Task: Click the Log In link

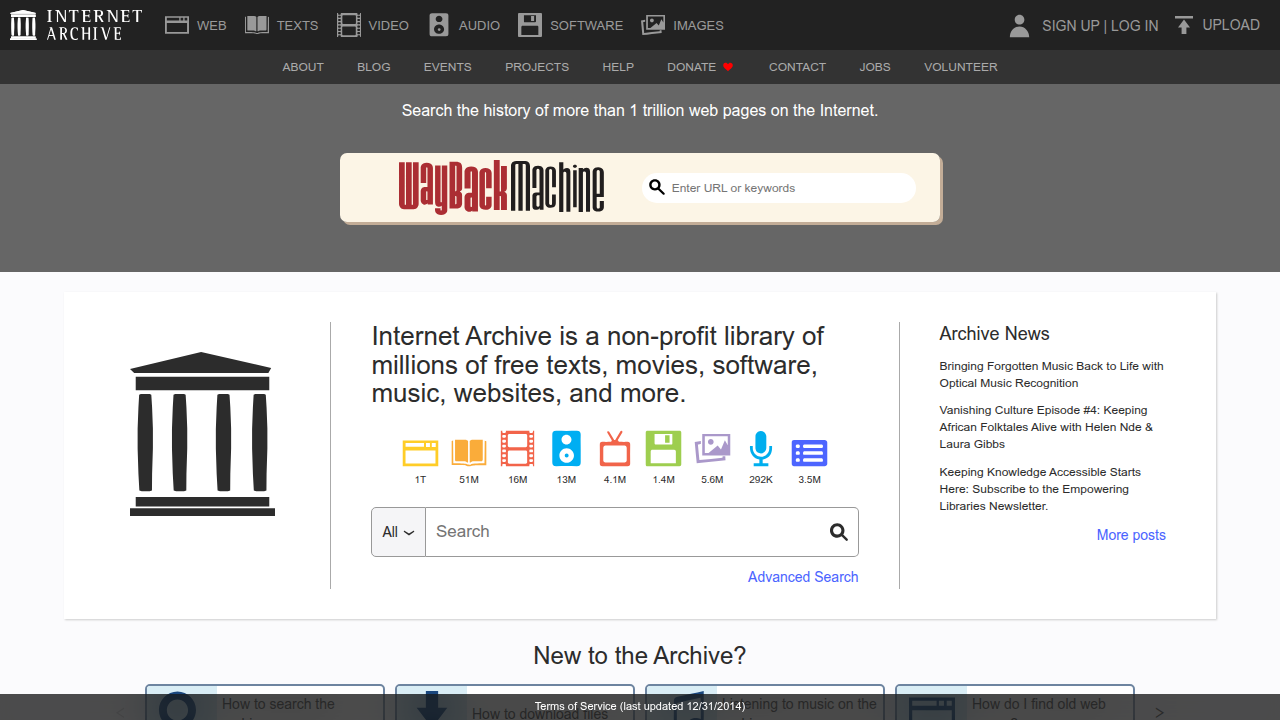Action: pos(1135,26)
